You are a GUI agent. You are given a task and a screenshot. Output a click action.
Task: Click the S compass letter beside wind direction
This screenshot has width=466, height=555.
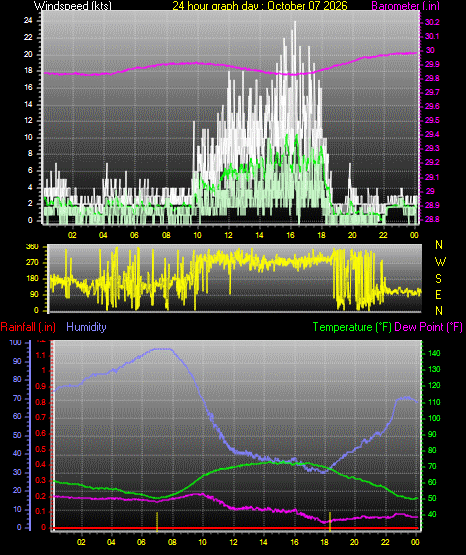coord(438,279)
